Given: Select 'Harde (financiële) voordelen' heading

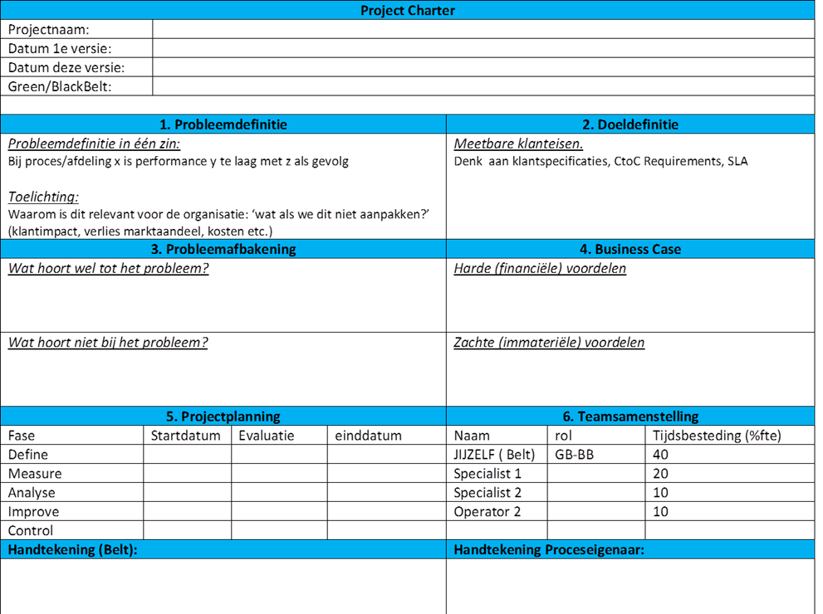Looking at the screenshot, I should point(540,268).
